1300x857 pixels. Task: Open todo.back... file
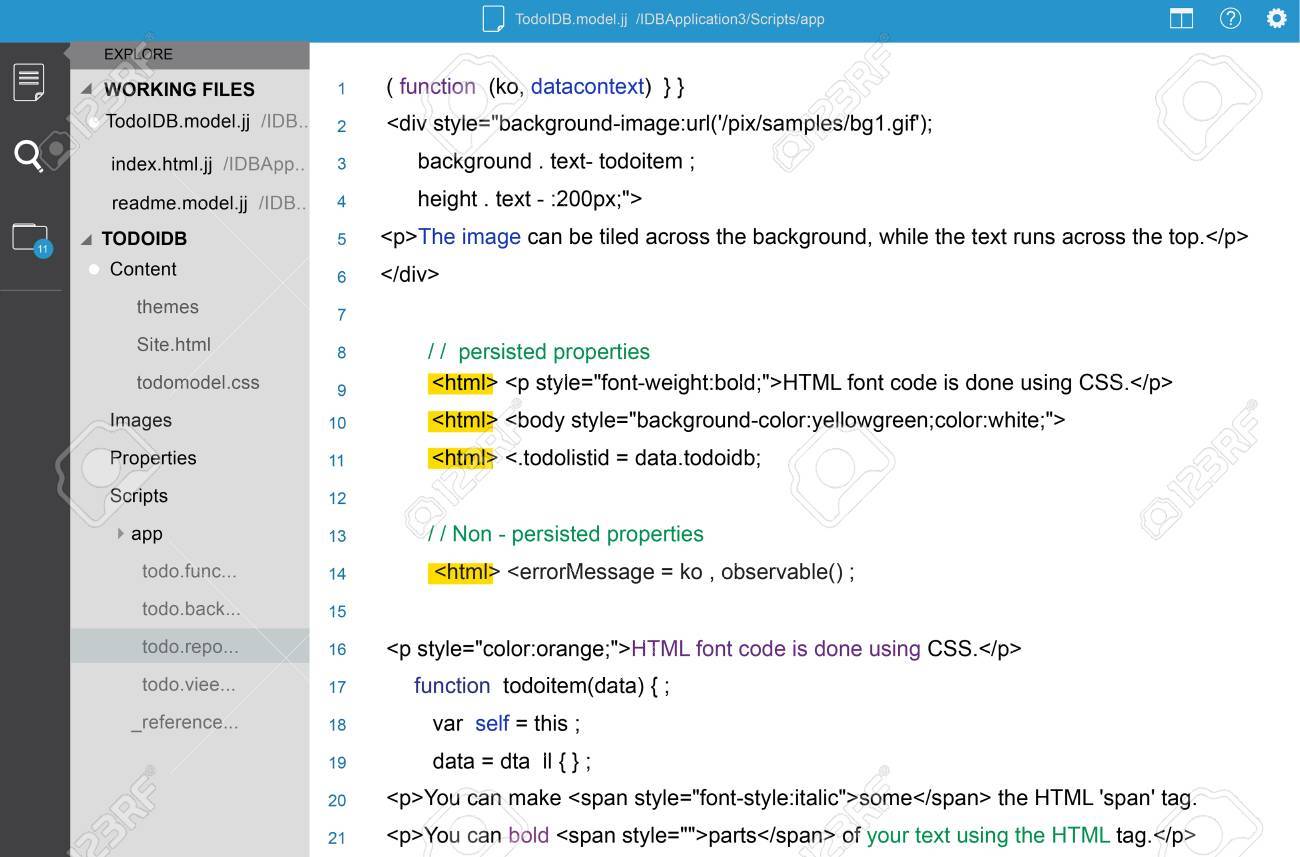click(190, 609)
